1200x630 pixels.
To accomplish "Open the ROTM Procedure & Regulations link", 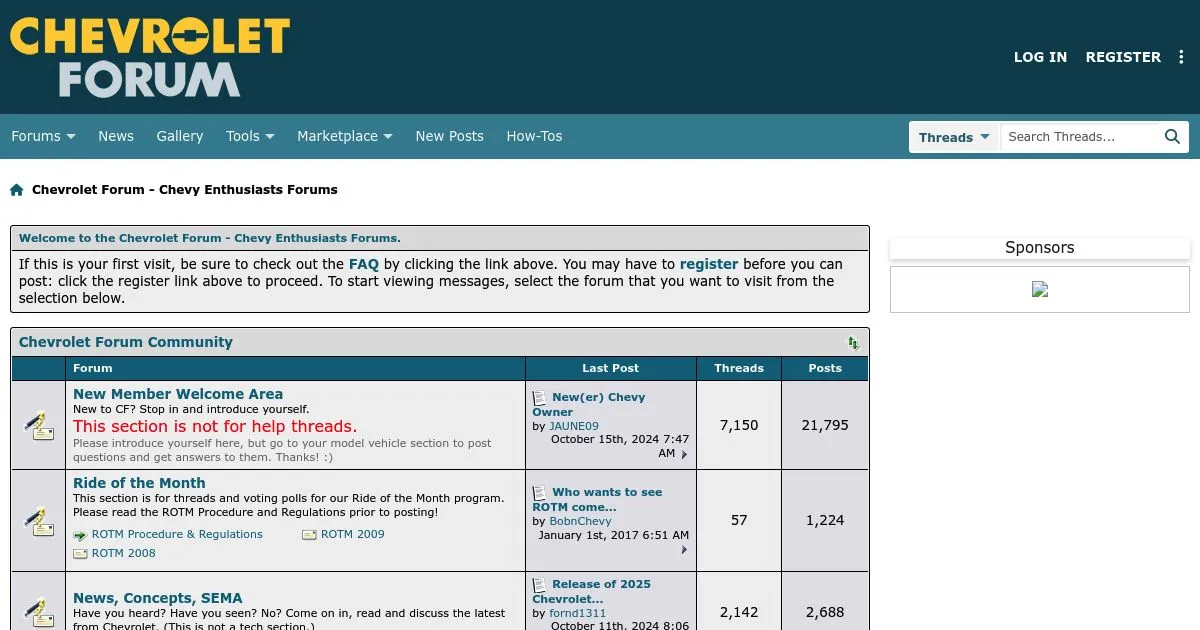I will click(177, 535).
